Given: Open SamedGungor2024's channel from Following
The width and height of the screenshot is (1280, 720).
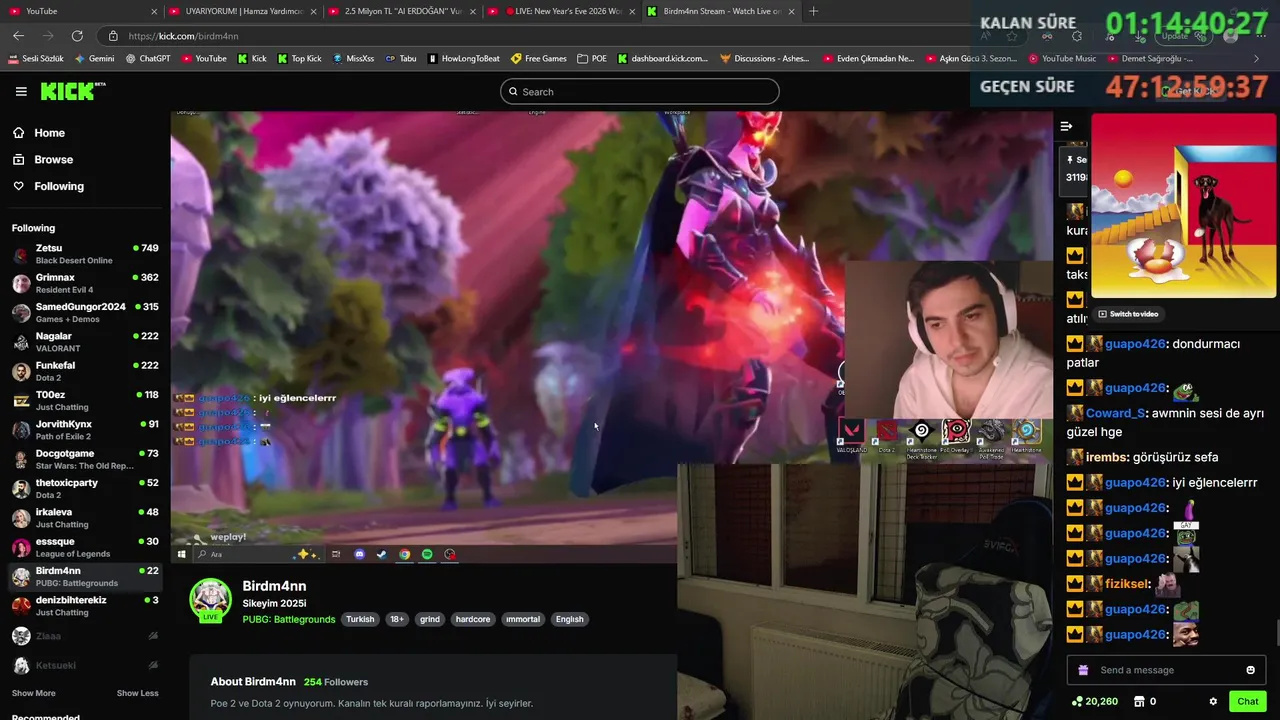Looking at the screenshot, I should [x=85, y=312].
